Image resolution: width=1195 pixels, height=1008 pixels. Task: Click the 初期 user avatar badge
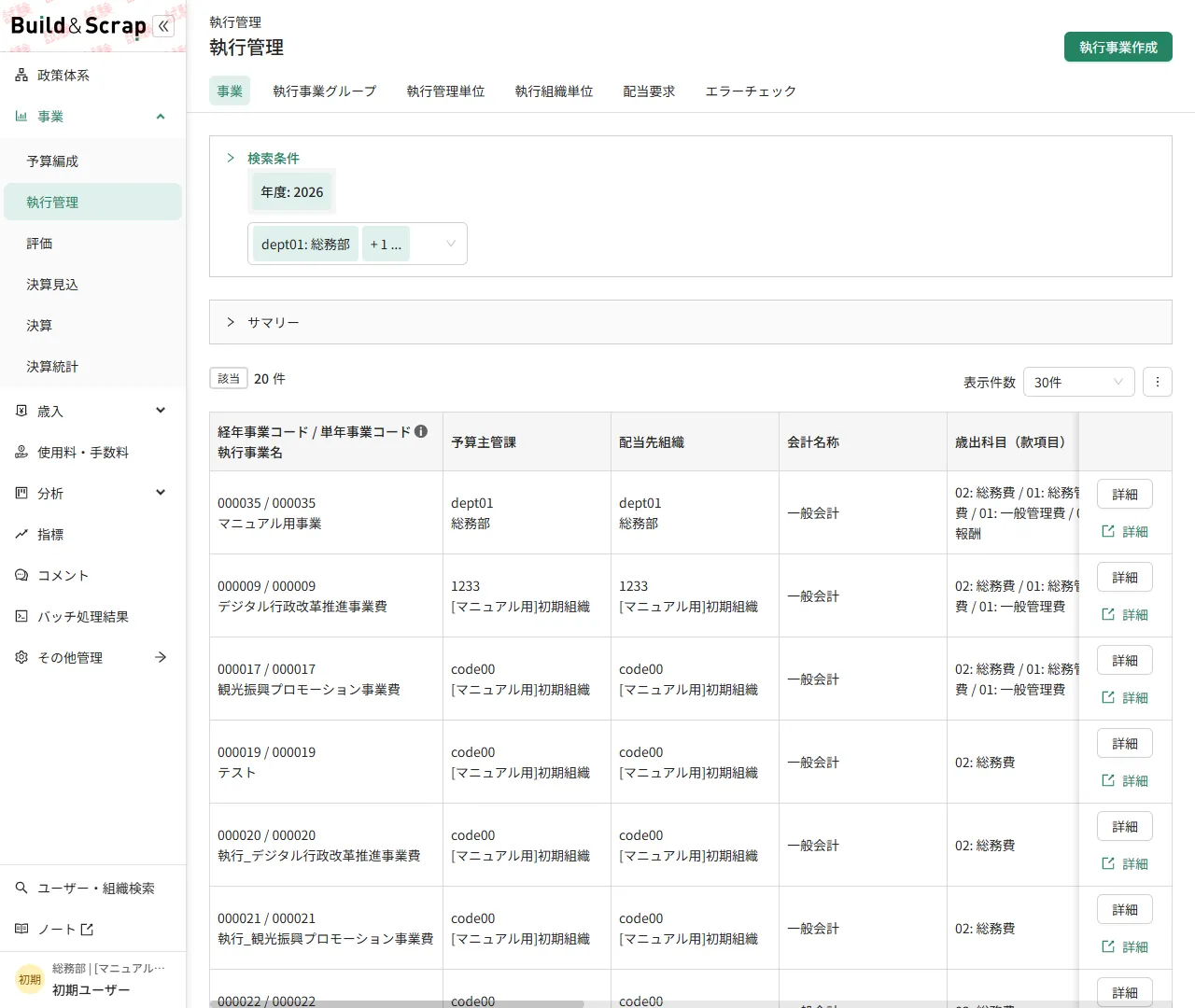[30, 980]
